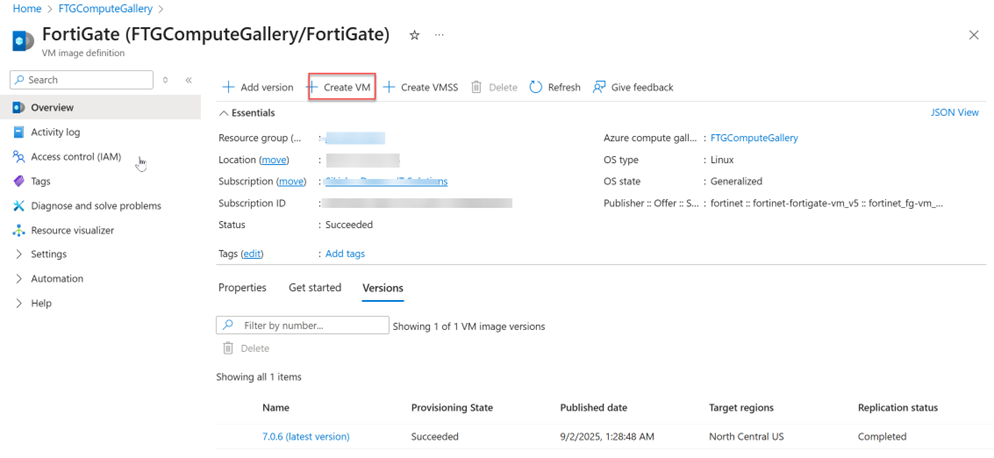Screen dimensions: 994x458
Task: Click the fortinet publisher offer value
Action: click(x=827, y=204)
